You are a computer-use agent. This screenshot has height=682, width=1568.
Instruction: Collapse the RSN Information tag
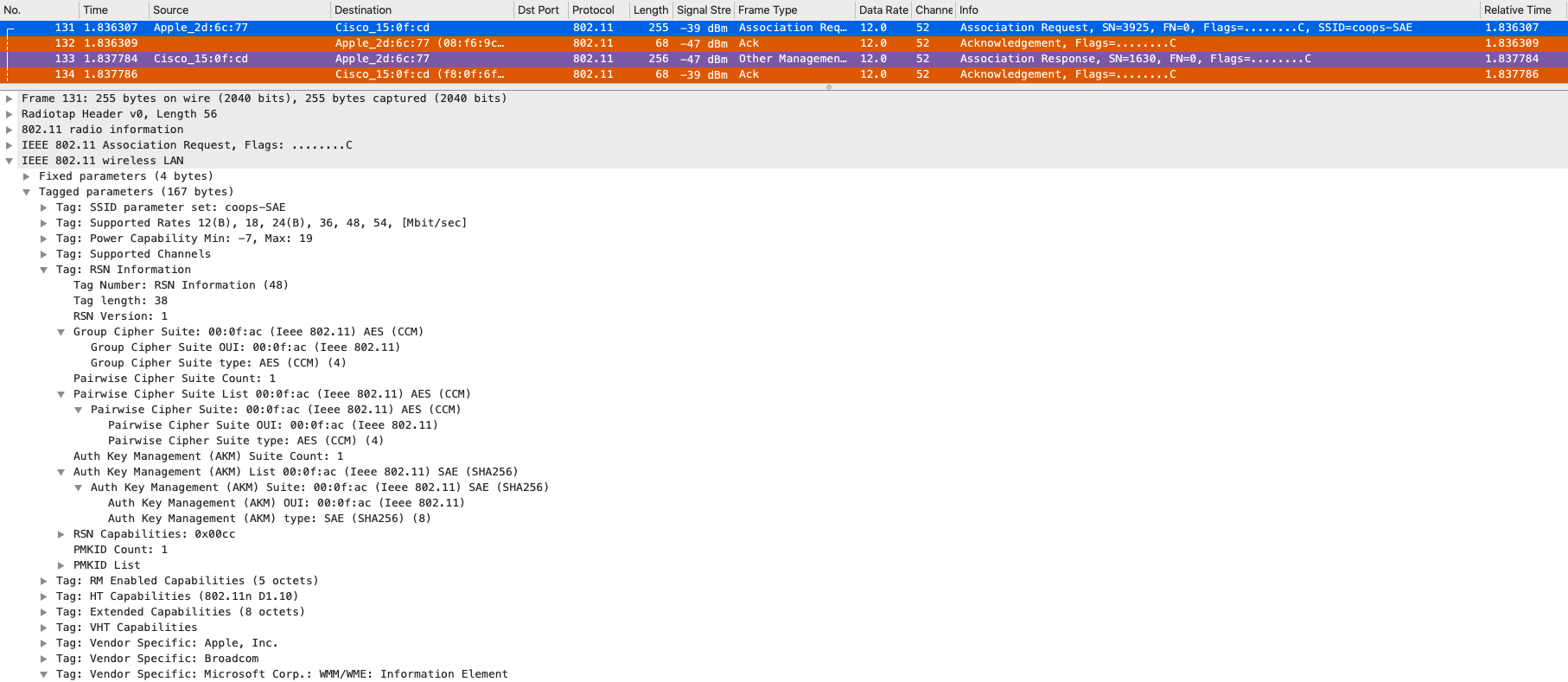point(44,270)
